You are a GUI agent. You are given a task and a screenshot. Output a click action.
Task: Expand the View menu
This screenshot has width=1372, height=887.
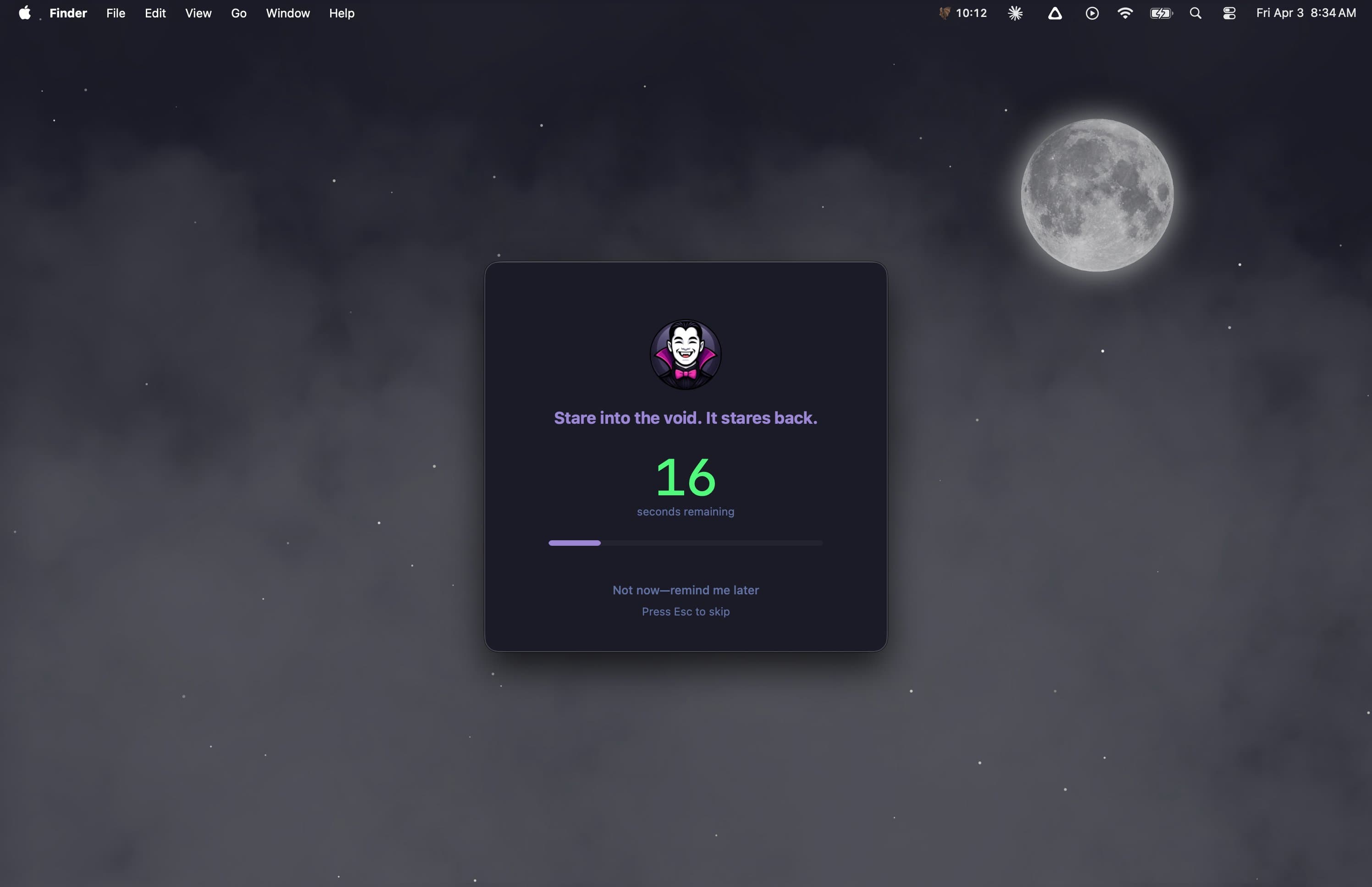tap(198, 13)
